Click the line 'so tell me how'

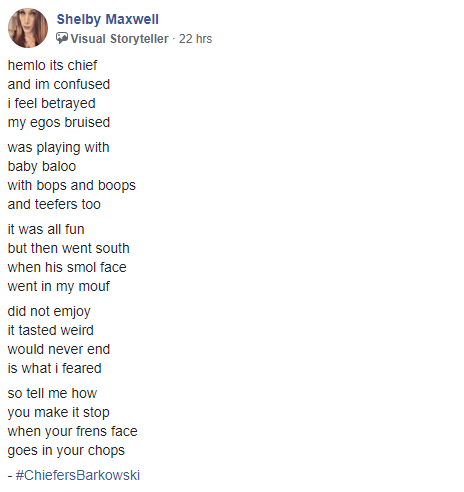coord(52,393)
